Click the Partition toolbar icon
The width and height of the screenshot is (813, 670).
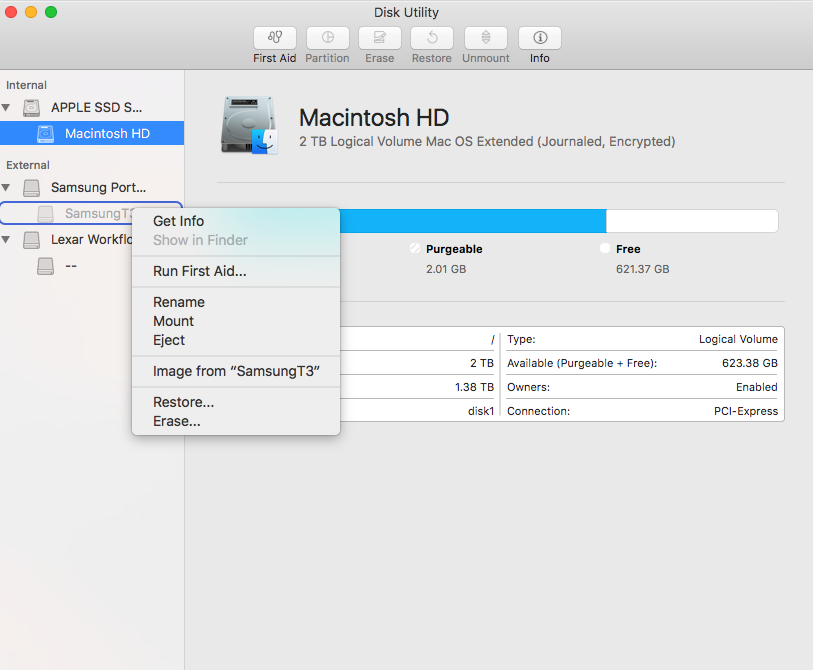(x=328, y=38)
